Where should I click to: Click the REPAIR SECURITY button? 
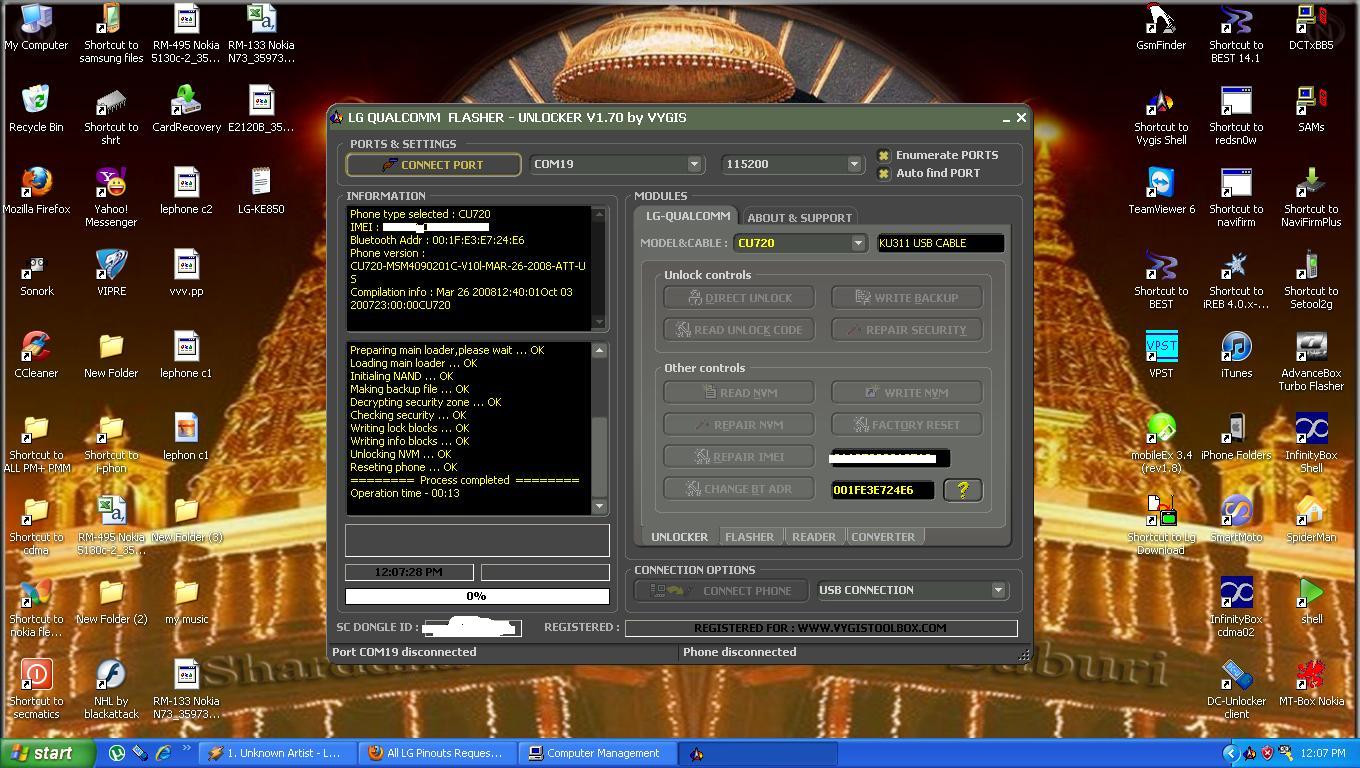coord(906,329)
